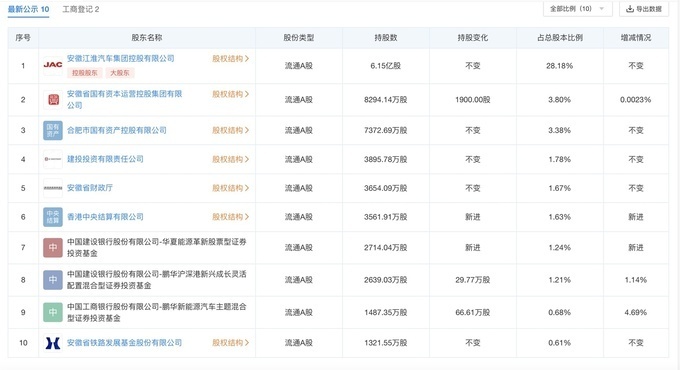This screenshot has height=370, width=680.
Task: Select the 1487.35万股 cell
Action: pos(386,312)
